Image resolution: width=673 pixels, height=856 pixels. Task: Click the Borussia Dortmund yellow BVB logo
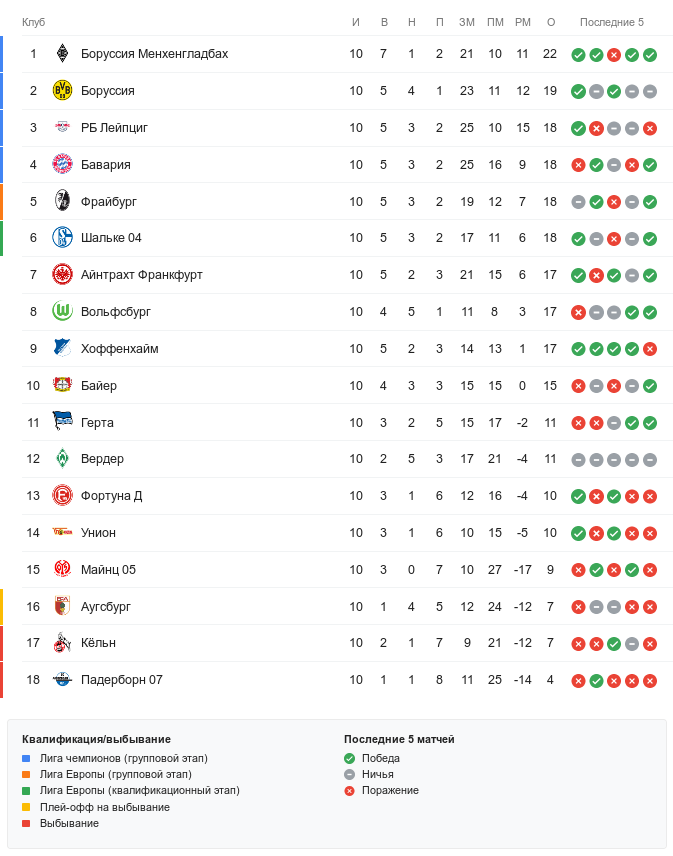click(x=63, y=91)
